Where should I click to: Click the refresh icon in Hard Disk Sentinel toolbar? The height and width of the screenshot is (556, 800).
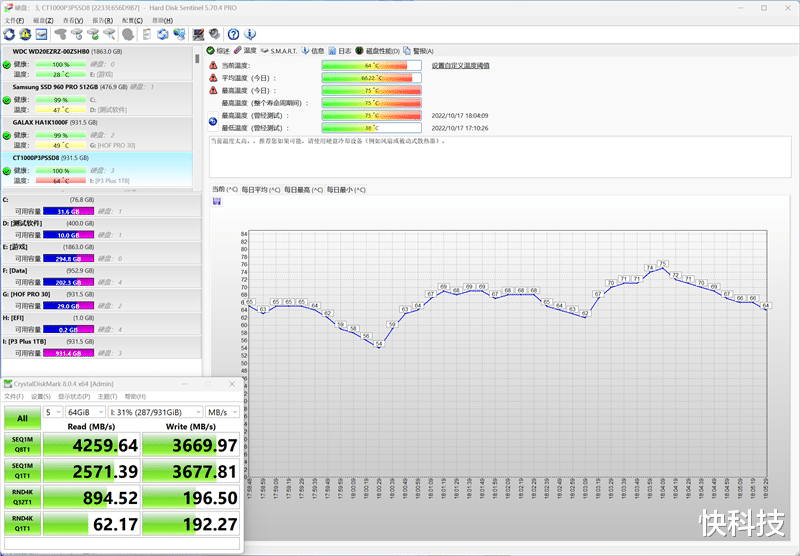(10, 34)
